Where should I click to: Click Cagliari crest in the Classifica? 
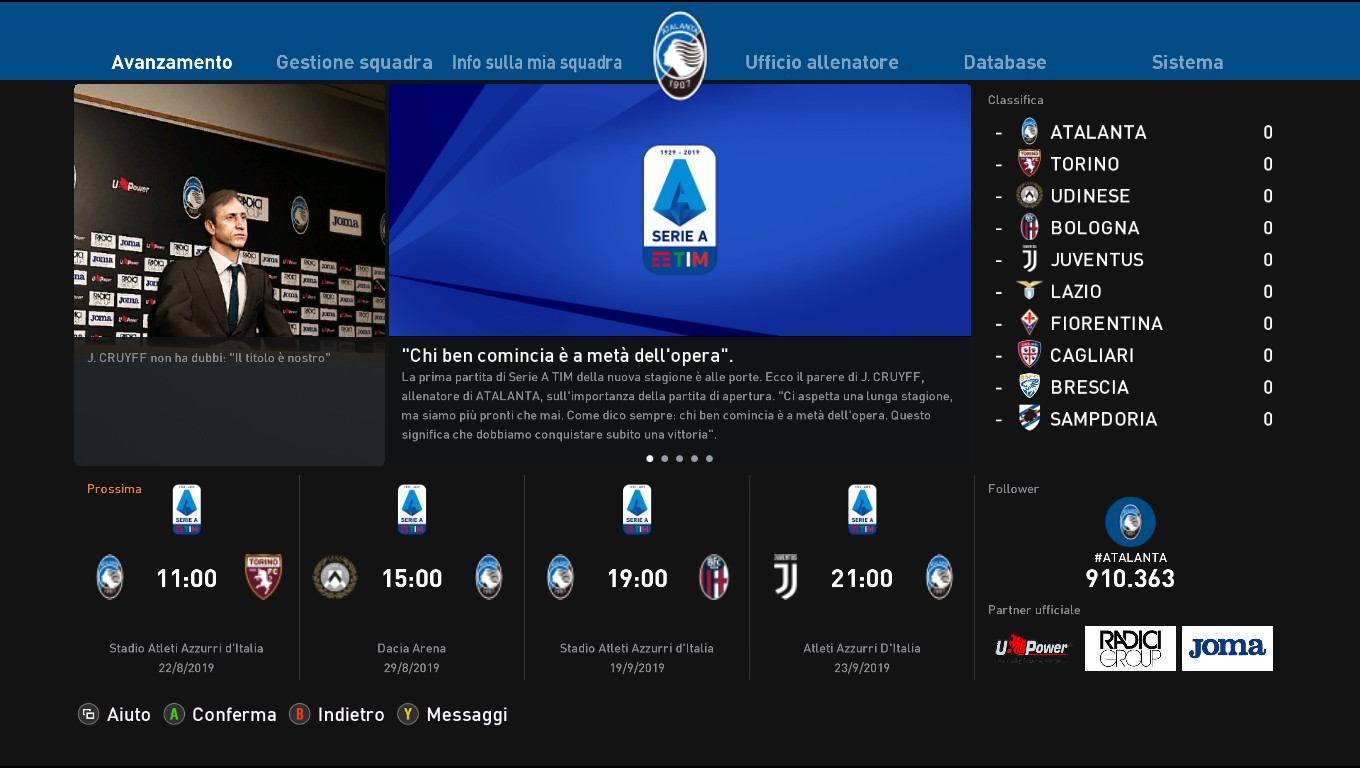1029,355
